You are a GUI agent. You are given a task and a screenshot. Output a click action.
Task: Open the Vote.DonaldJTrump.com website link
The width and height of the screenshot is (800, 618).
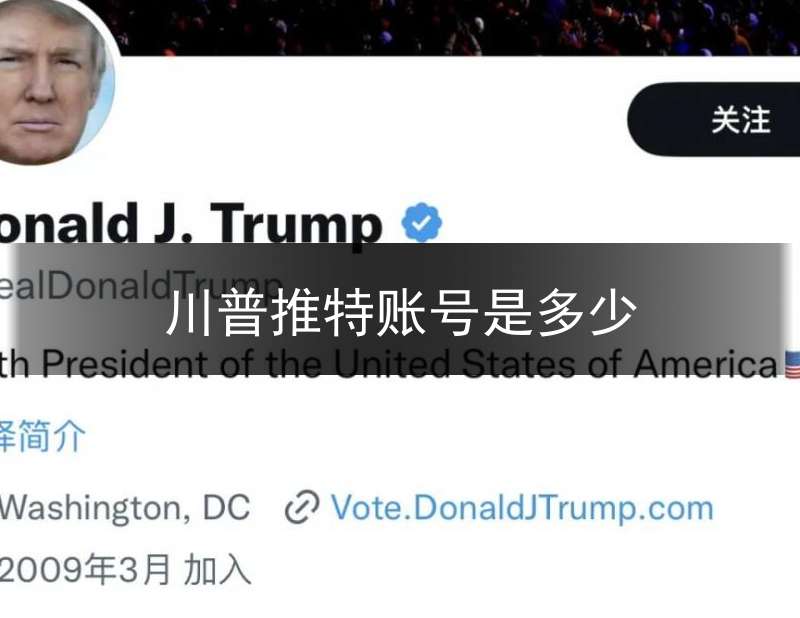pyautogui.click(x=522, y=508)
